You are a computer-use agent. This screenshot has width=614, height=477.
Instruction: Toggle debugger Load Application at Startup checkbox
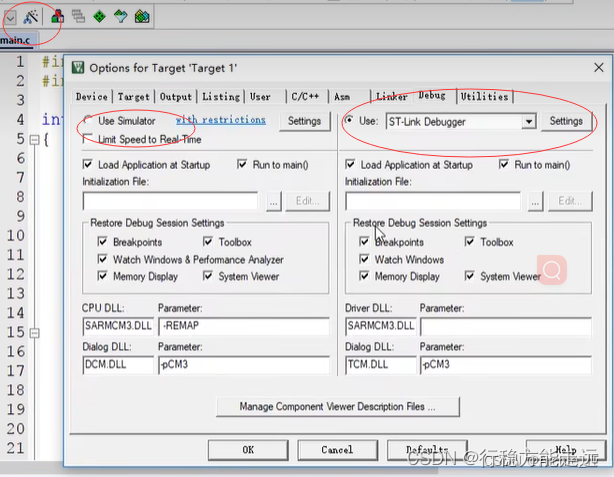pyautogui.click(x=350, y=164)
